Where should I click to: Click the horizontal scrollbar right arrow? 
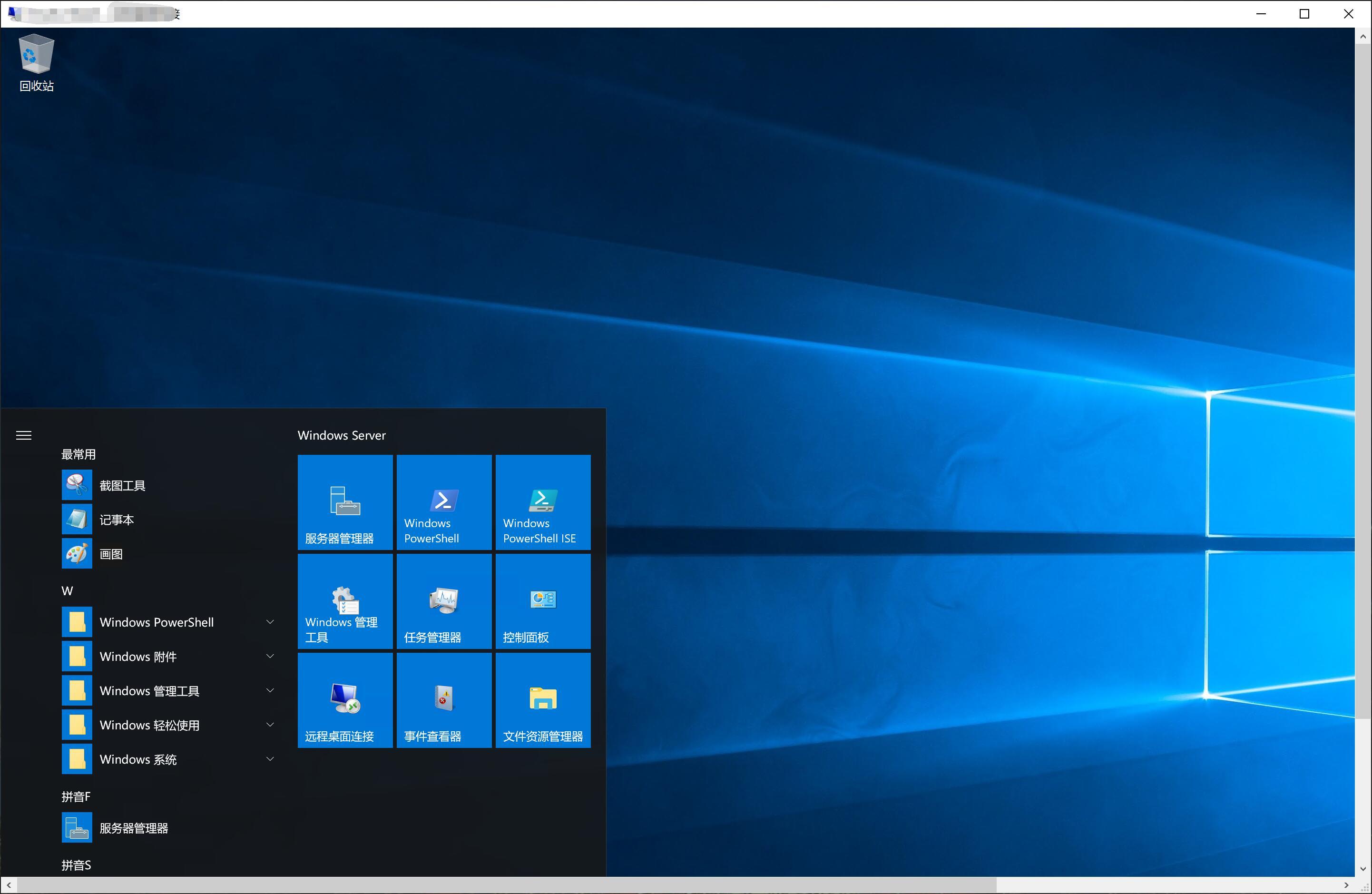1346,885
